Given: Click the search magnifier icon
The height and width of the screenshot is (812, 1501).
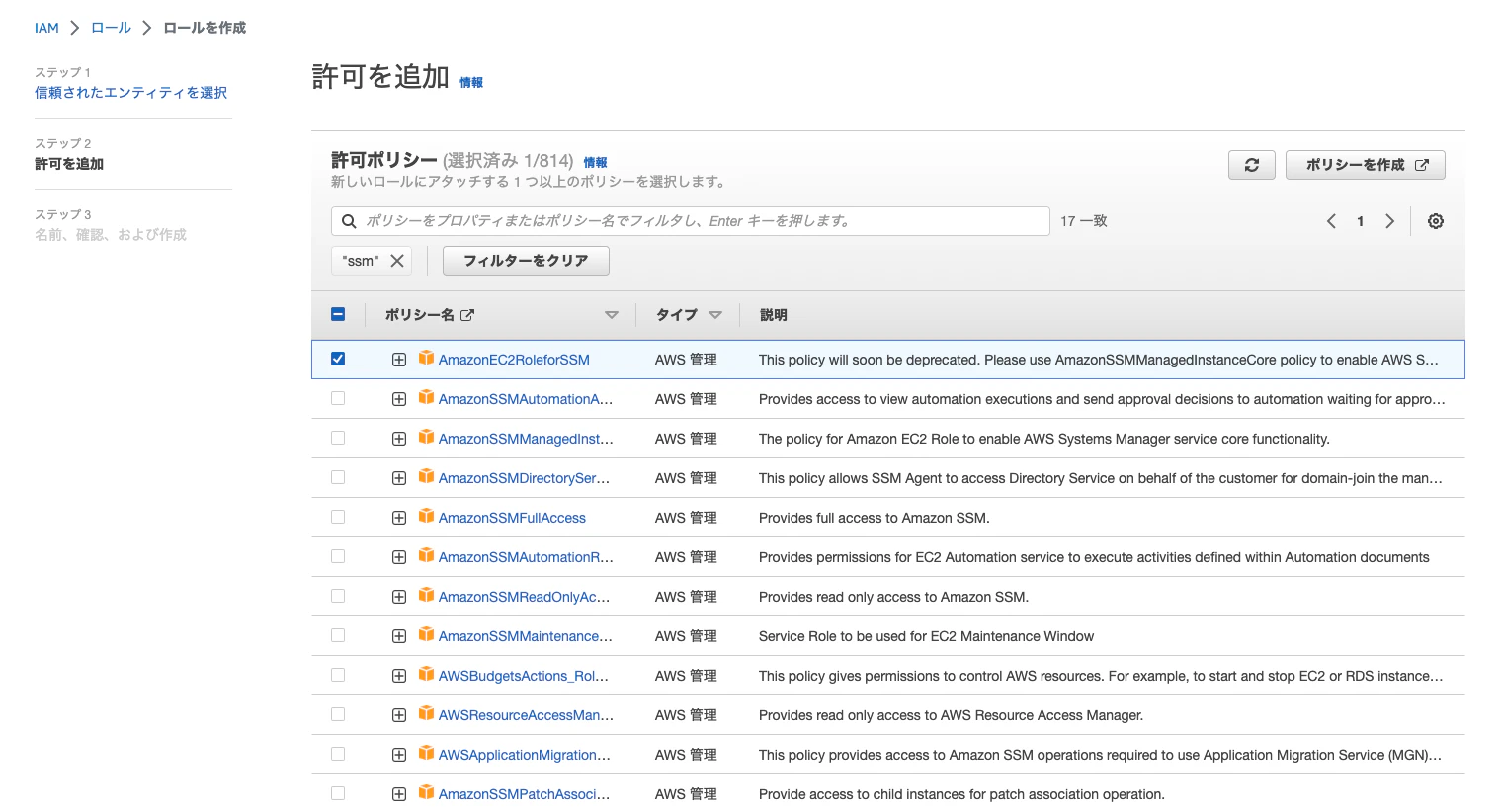Looking at the screenshot, I should tap(349, 221).
